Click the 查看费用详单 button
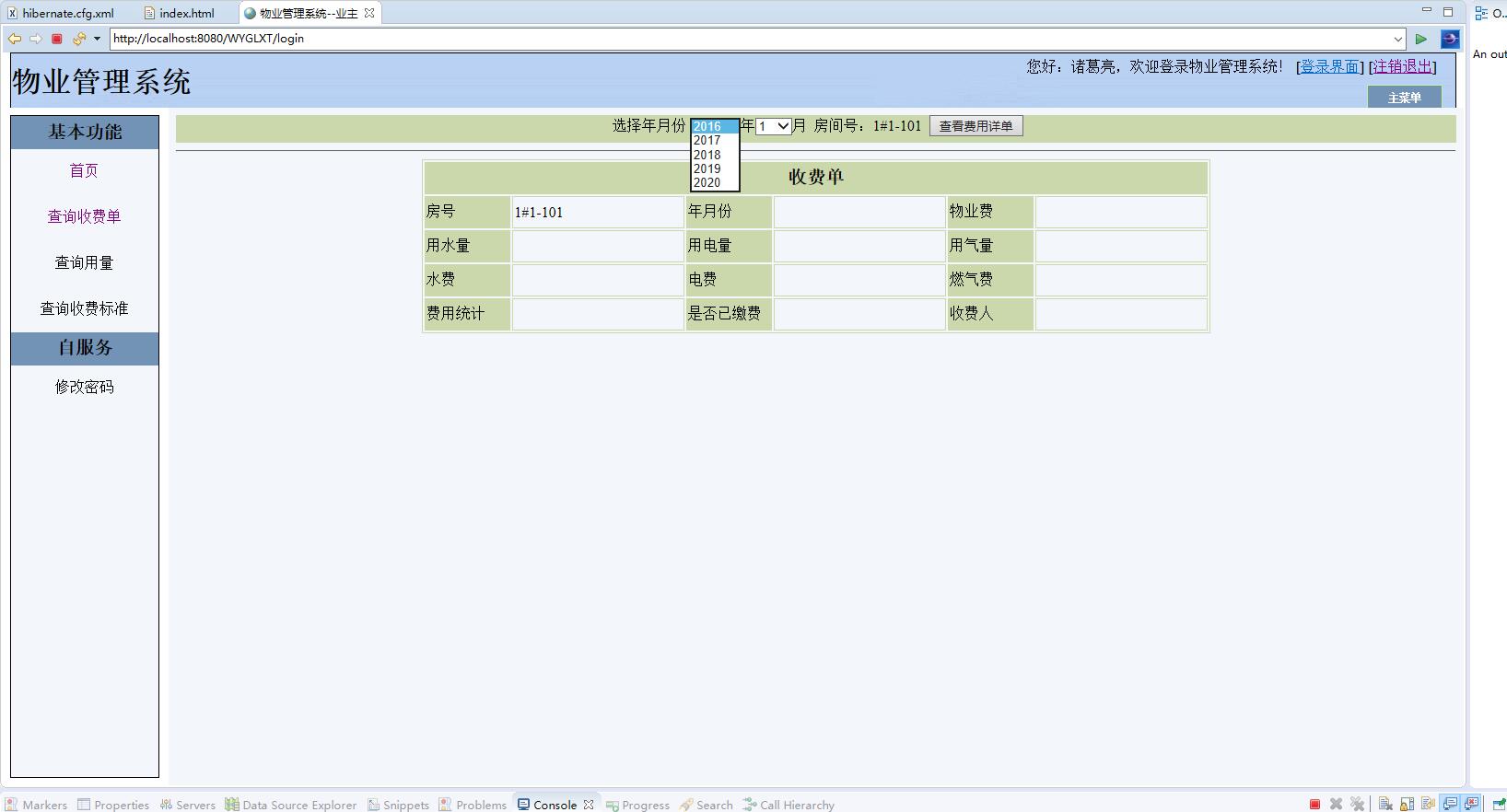The height and width of the screenshot is (812, 1507). (x=975, y=126)
